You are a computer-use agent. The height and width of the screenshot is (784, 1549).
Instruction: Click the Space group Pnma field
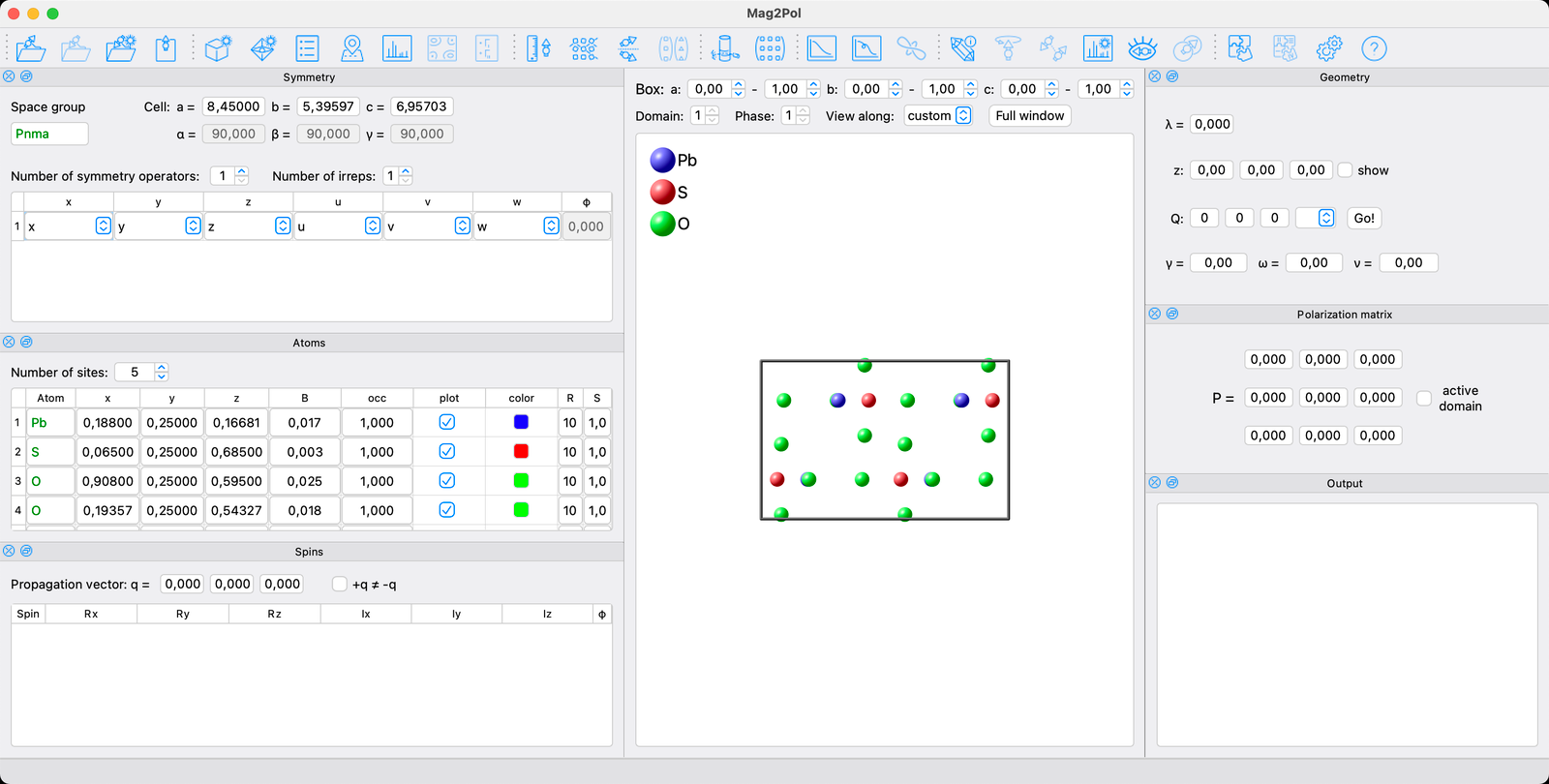(x=49, y=134)
